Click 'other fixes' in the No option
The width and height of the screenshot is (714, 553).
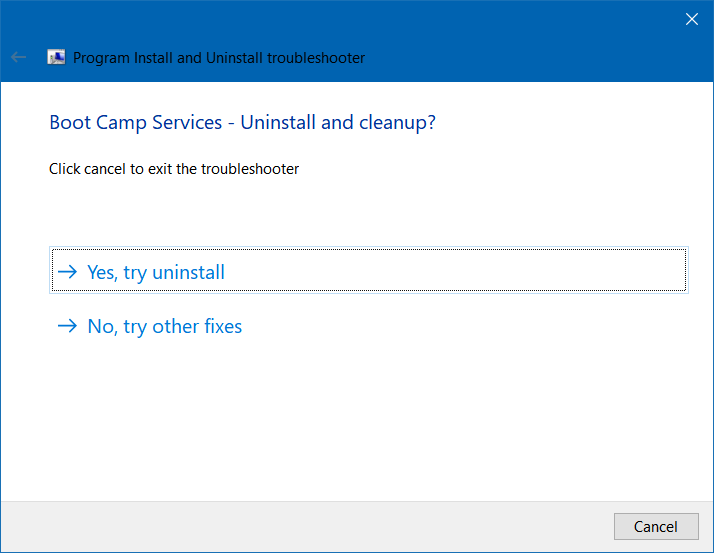[x=197, y=326]
